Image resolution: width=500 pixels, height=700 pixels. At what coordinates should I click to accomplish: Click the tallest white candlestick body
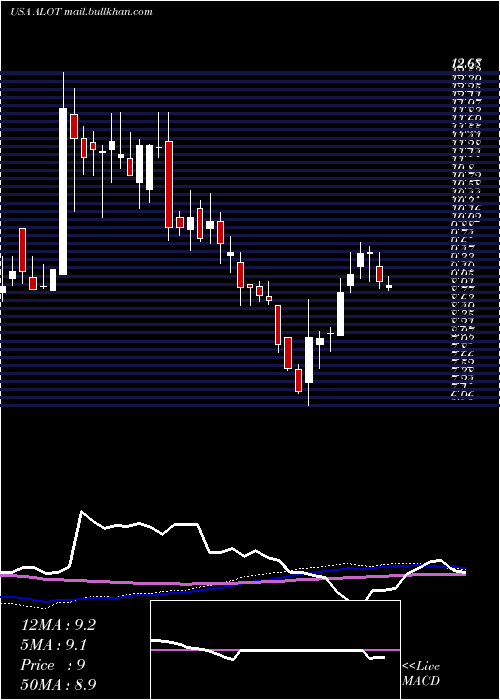click(63, 191)
